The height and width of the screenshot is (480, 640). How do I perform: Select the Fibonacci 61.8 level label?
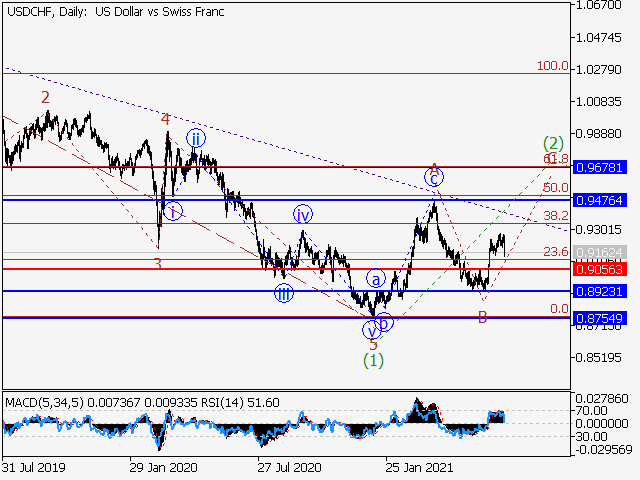point(556,159)
